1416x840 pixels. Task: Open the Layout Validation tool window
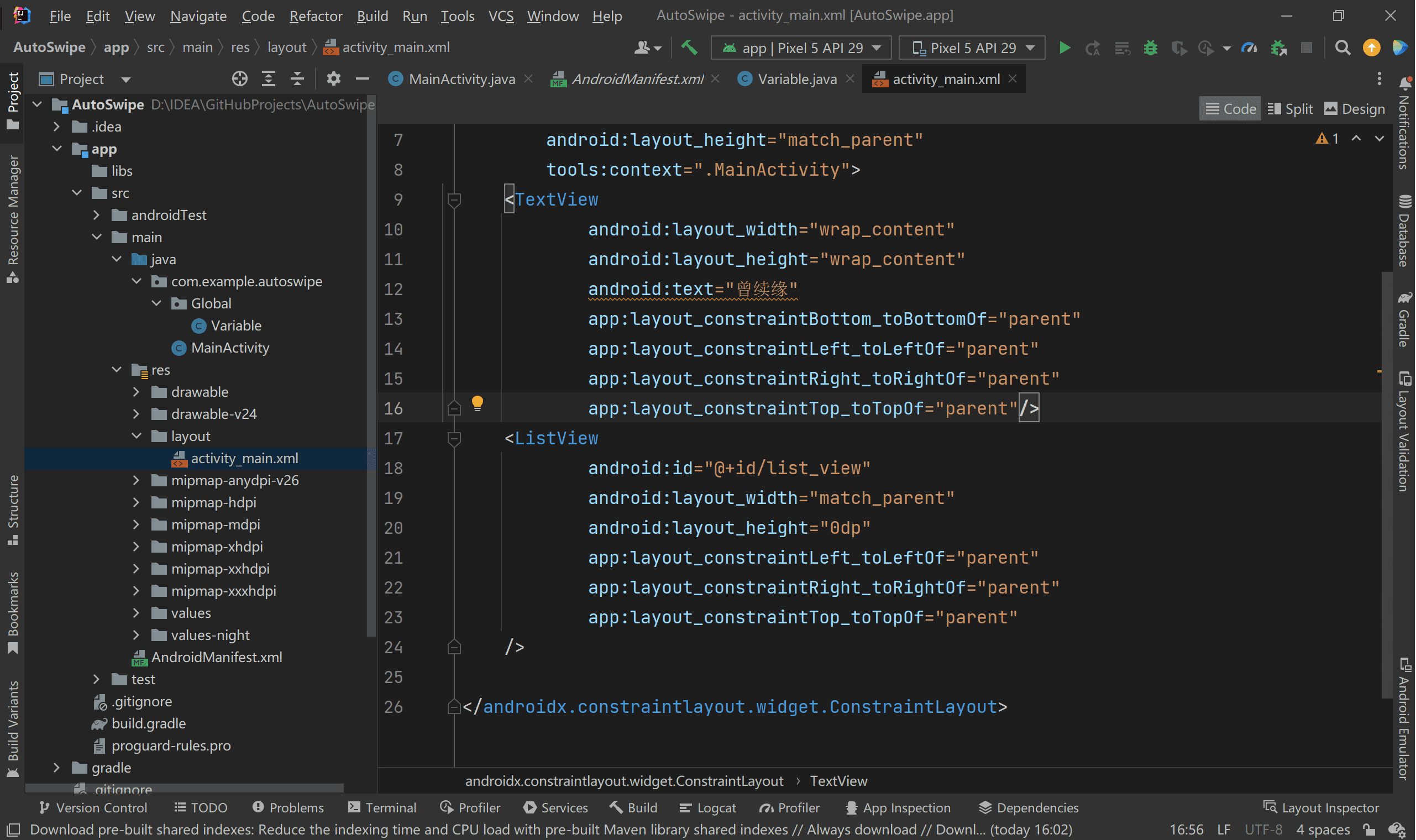(1405, 432)
